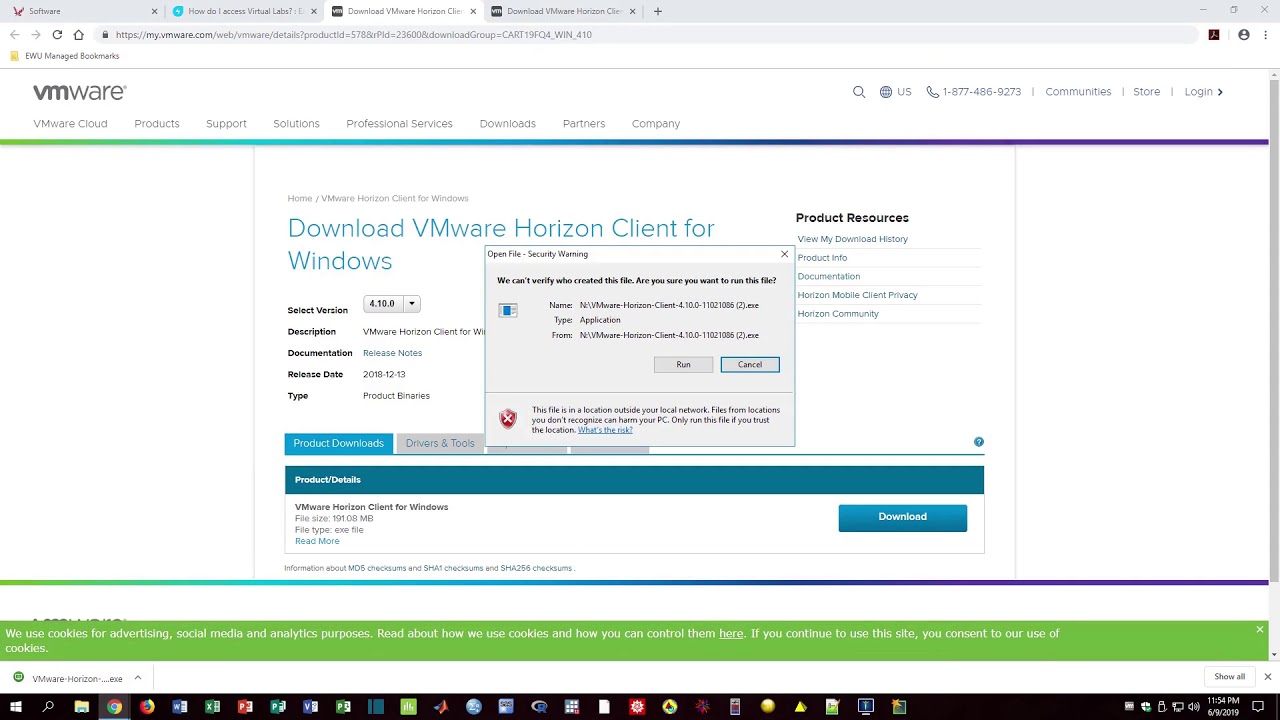Click the Release Notes link
Image resolution: width=1280 pixels, height=720 pixels.
coord(392,353)
